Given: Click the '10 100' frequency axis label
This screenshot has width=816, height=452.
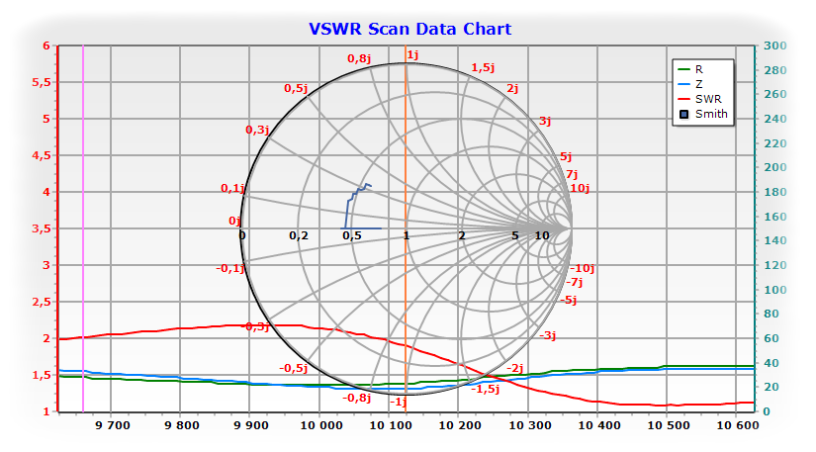Looking at the screenshot, I should tap(391, 425).
